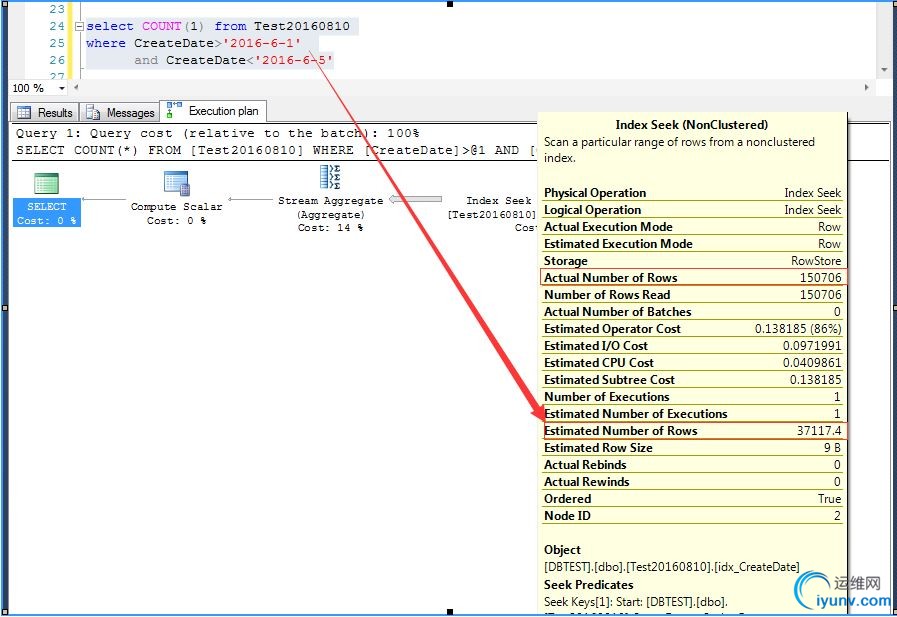The image size is (897, 617).
Task: Click the Messages tab page icon
Action: click(x=93, y=113)
